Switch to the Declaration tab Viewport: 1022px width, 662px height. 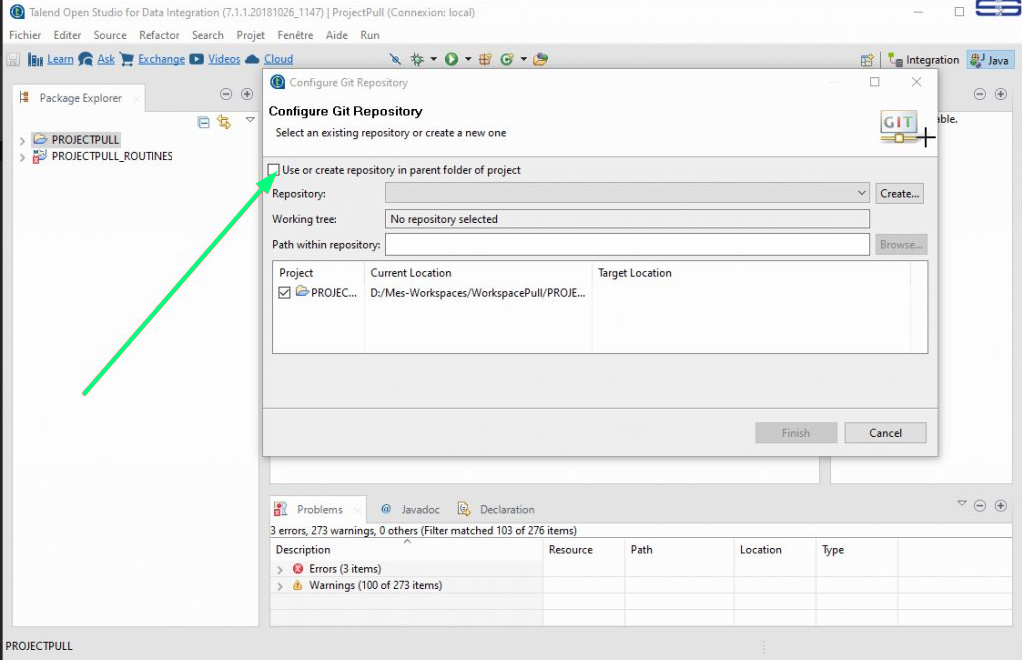tap(497, 510)
